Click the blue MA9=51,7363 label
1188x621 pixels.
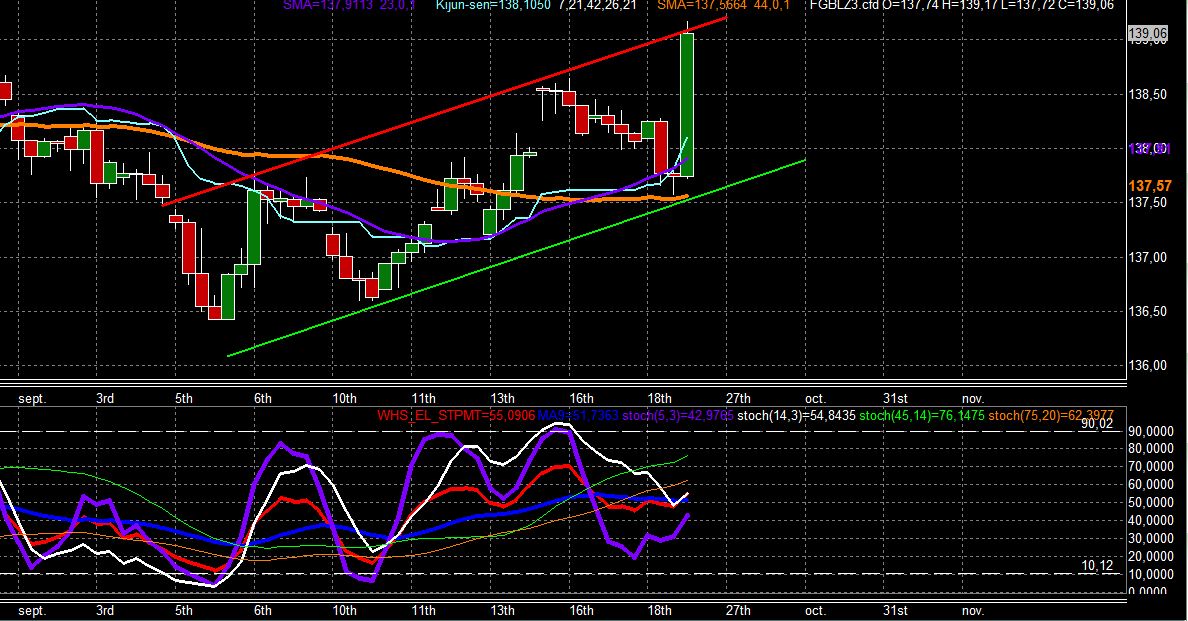point(578,415)
